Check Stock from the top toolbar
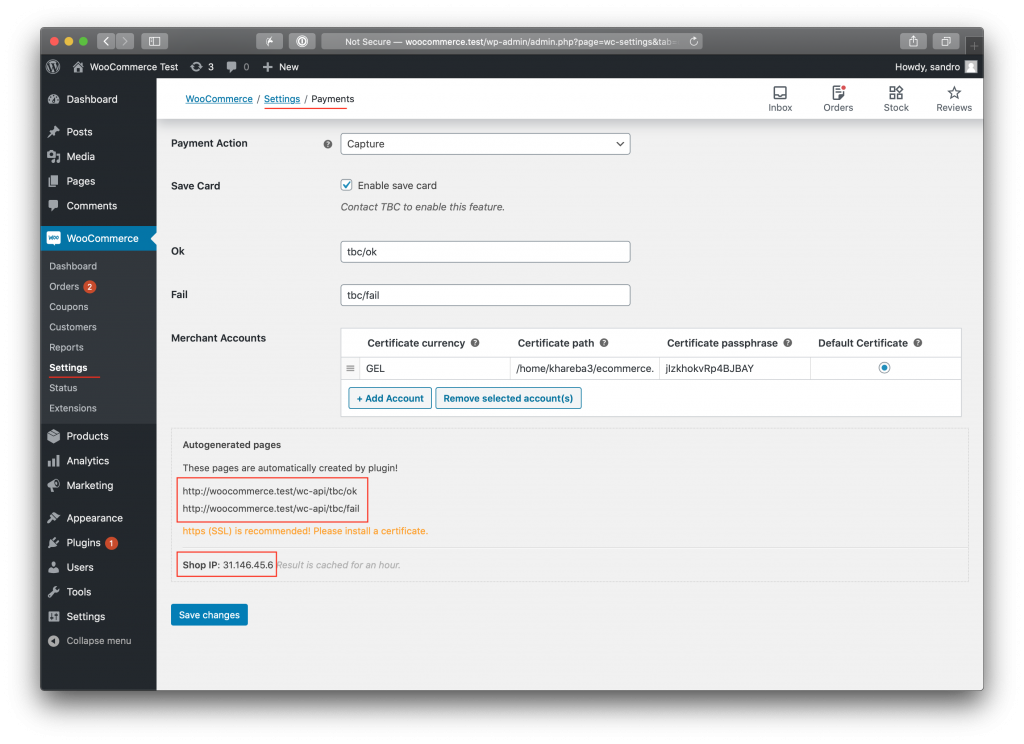This screenshot has height=744, width=1024. pyautogui.click(x=896, y=96)
